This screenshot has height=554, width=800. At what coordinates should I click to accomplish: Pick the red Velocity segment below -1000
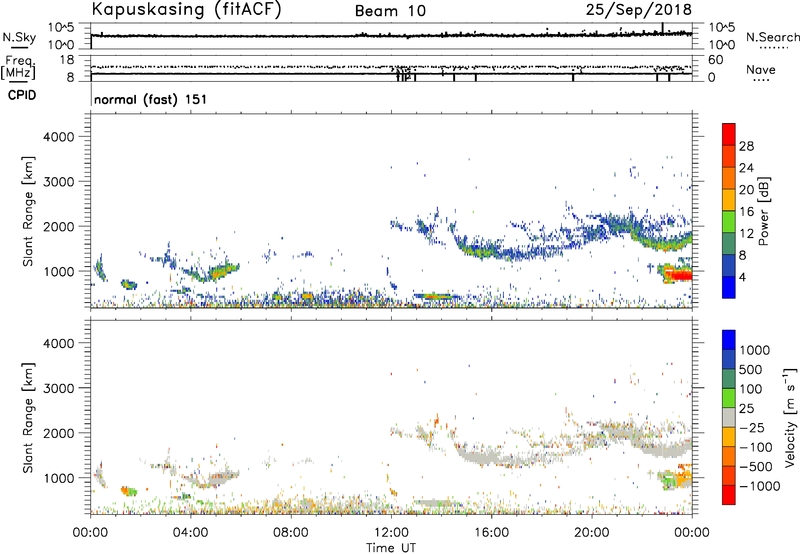pos(729,495)
